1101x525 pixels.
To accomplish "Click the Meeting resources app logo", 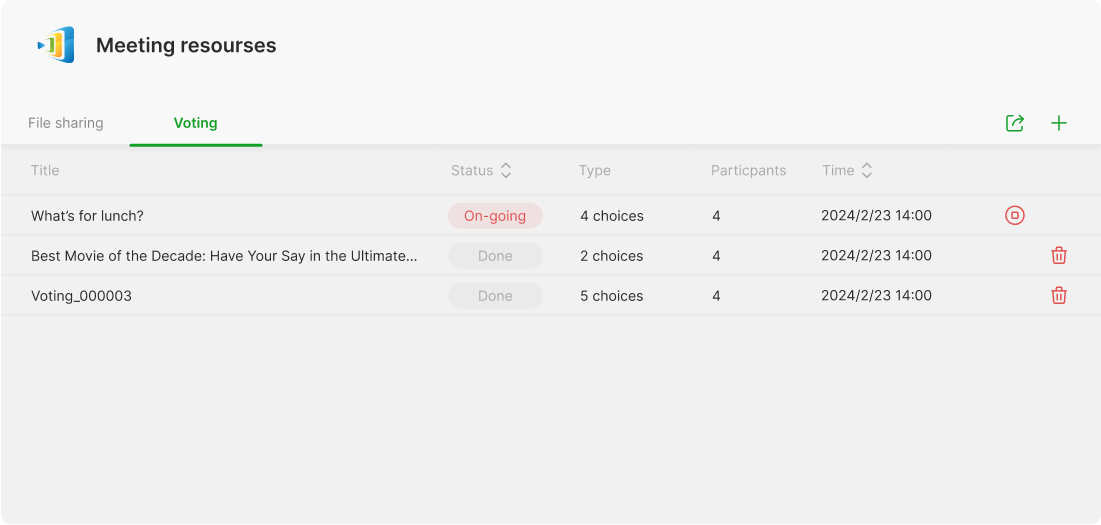I will pyautogui.click(x=56, y=45).
